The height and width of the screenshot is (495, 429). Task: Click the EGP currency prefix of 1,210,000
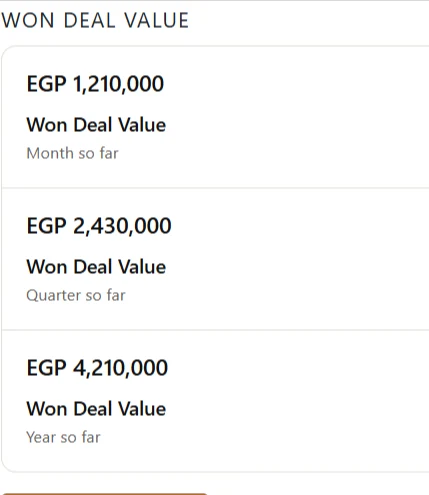pyautogui.click(x=46, y=84)
